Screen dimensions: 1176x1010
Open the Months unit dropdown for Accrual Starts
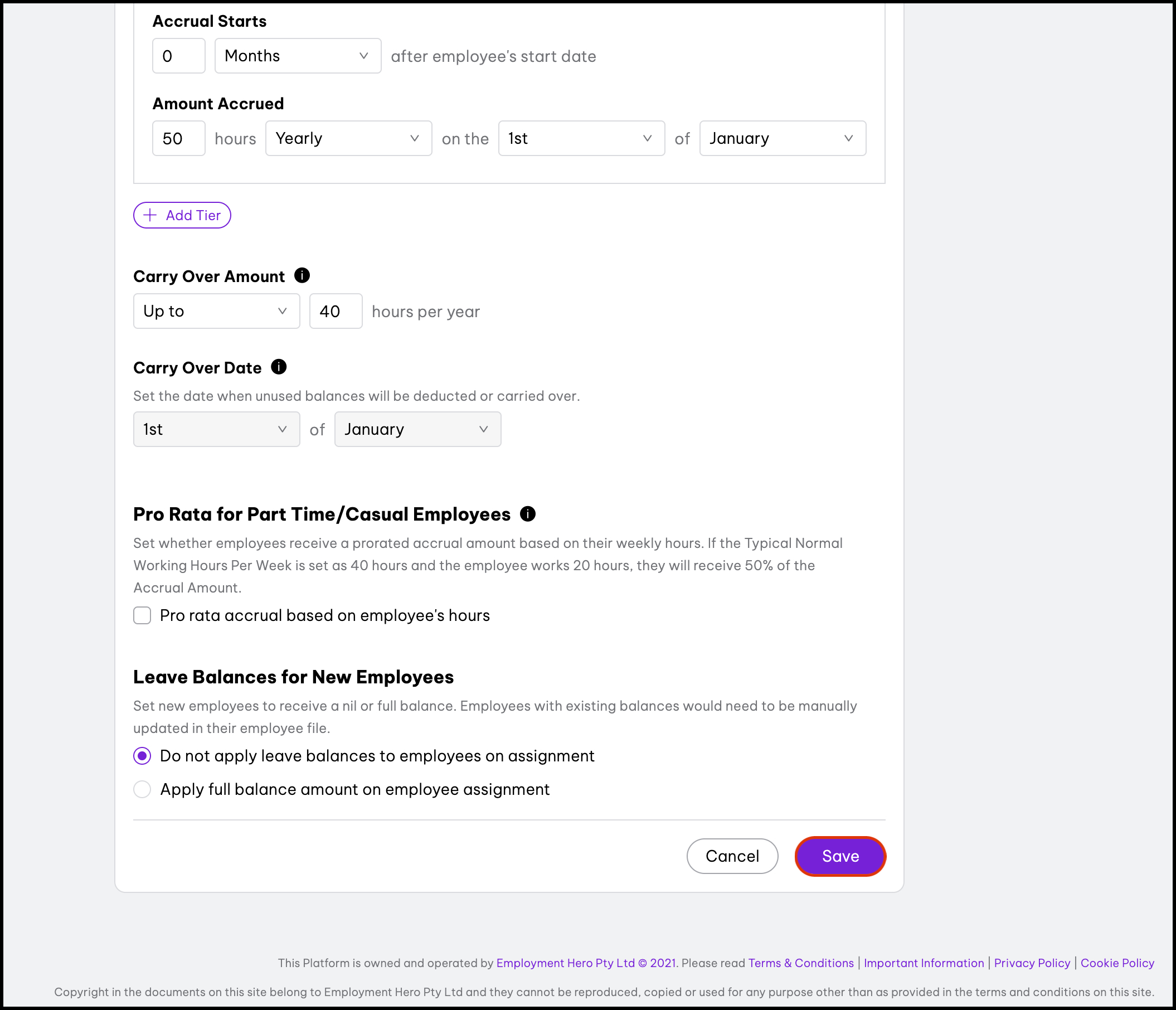(x=298, y=56)
